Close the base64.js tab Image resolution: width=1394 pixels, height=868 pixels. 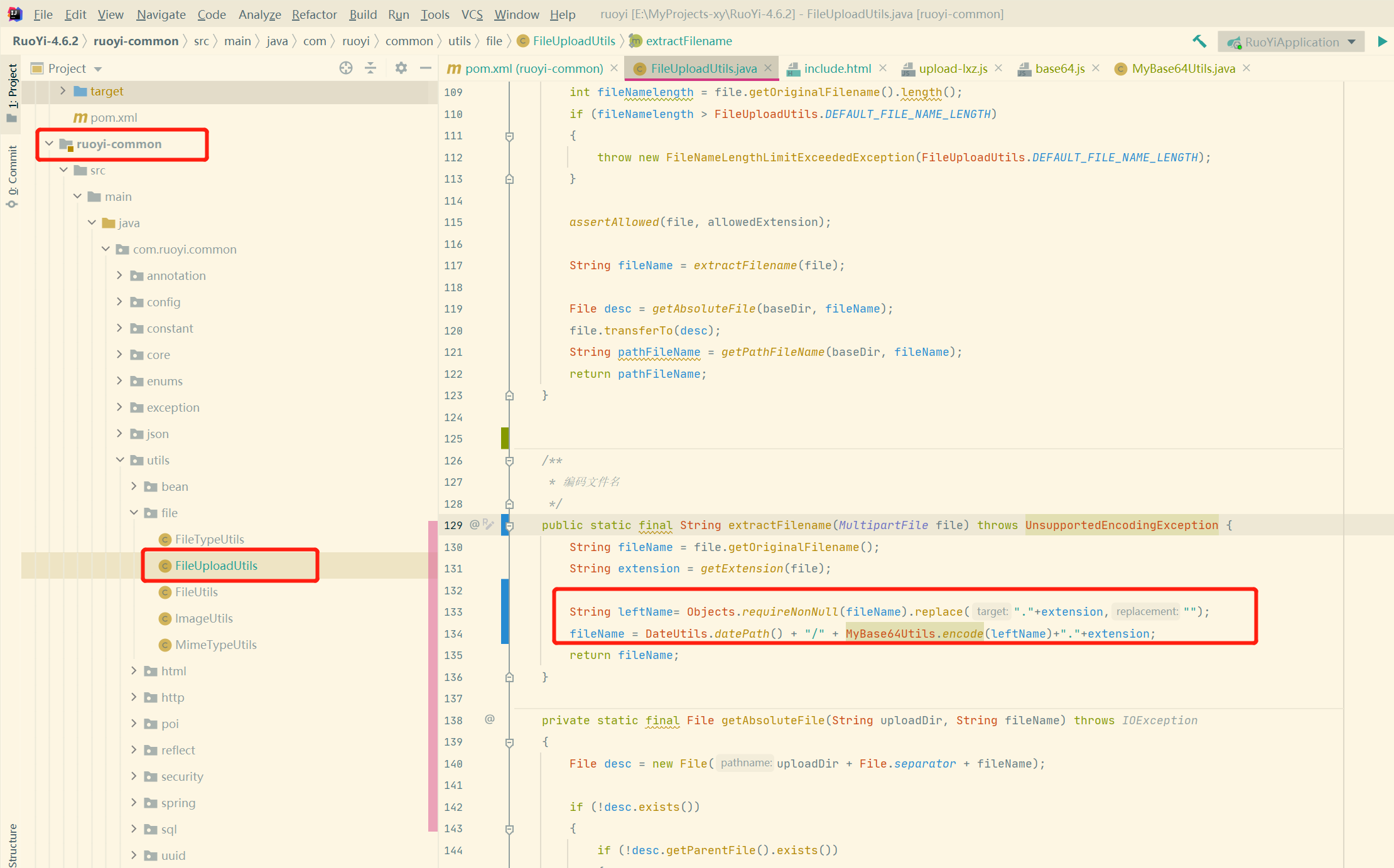1096,68
